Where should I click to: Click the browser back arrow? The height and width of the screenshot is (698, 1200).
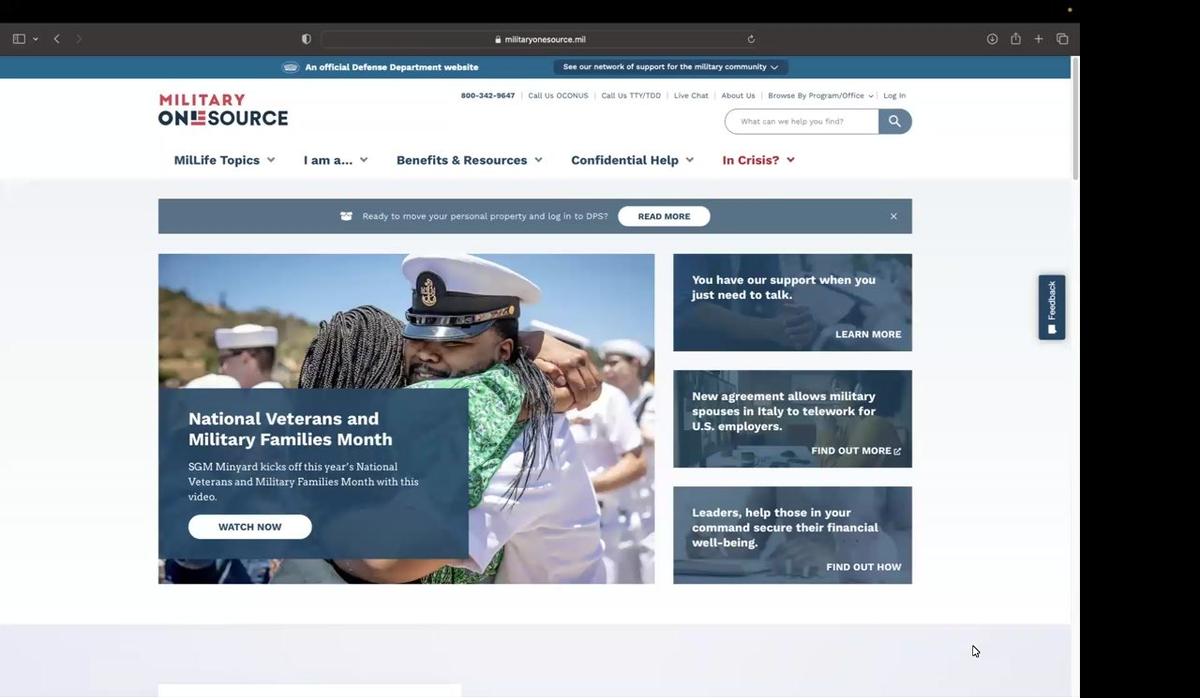point(57,39)
